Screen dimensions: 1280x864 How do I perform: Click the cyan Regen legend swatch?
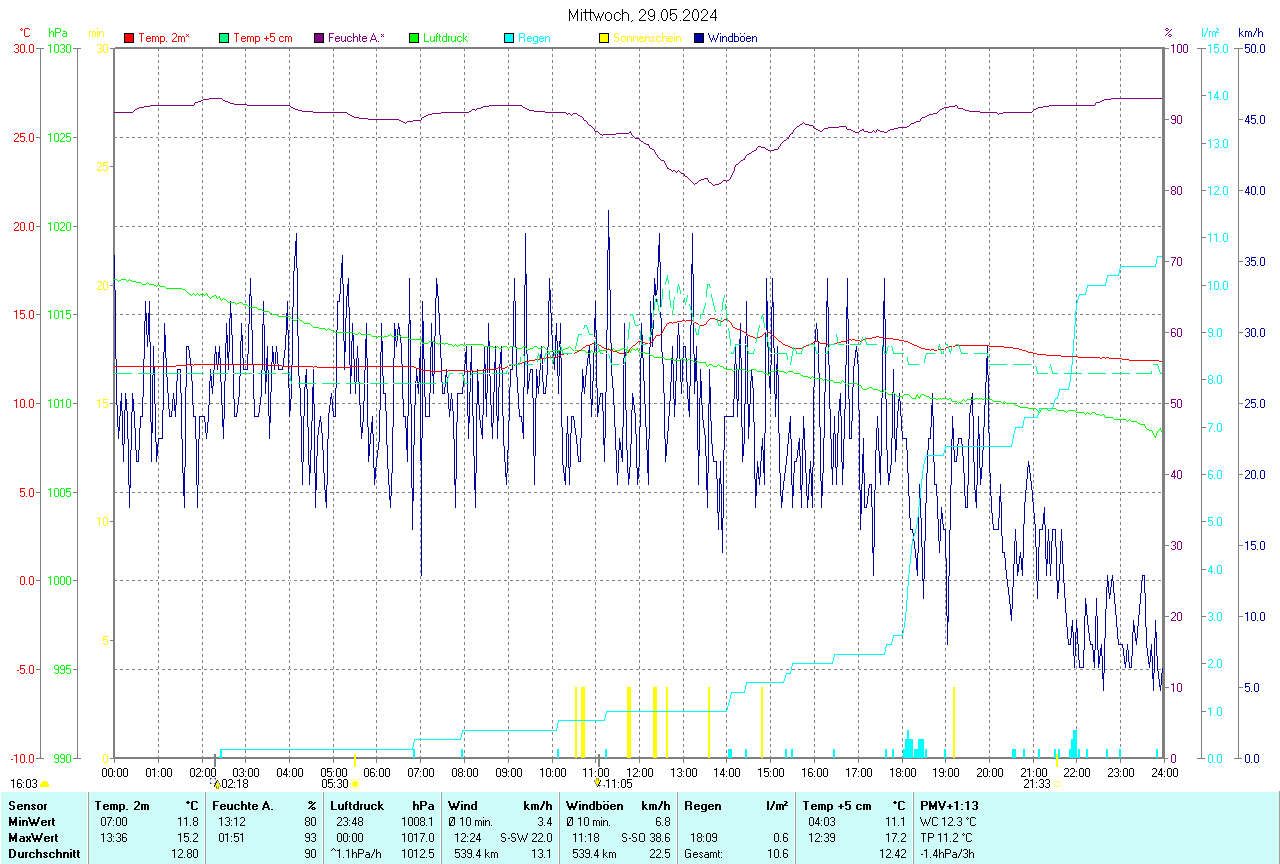click(509, 38)
